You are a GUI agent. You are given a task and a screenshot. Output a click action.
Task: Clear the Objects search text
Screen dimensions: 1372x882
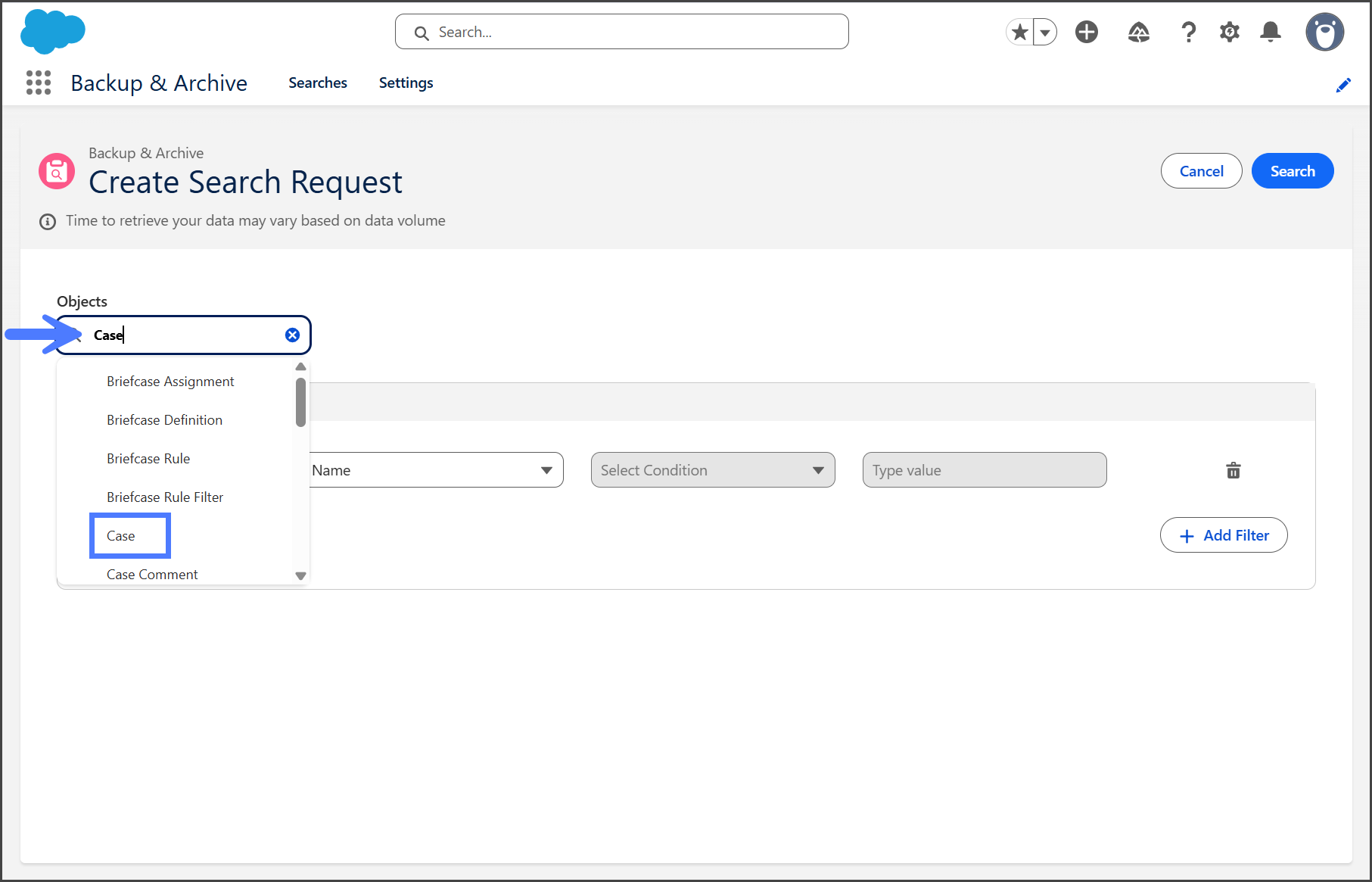pos(292,335)
